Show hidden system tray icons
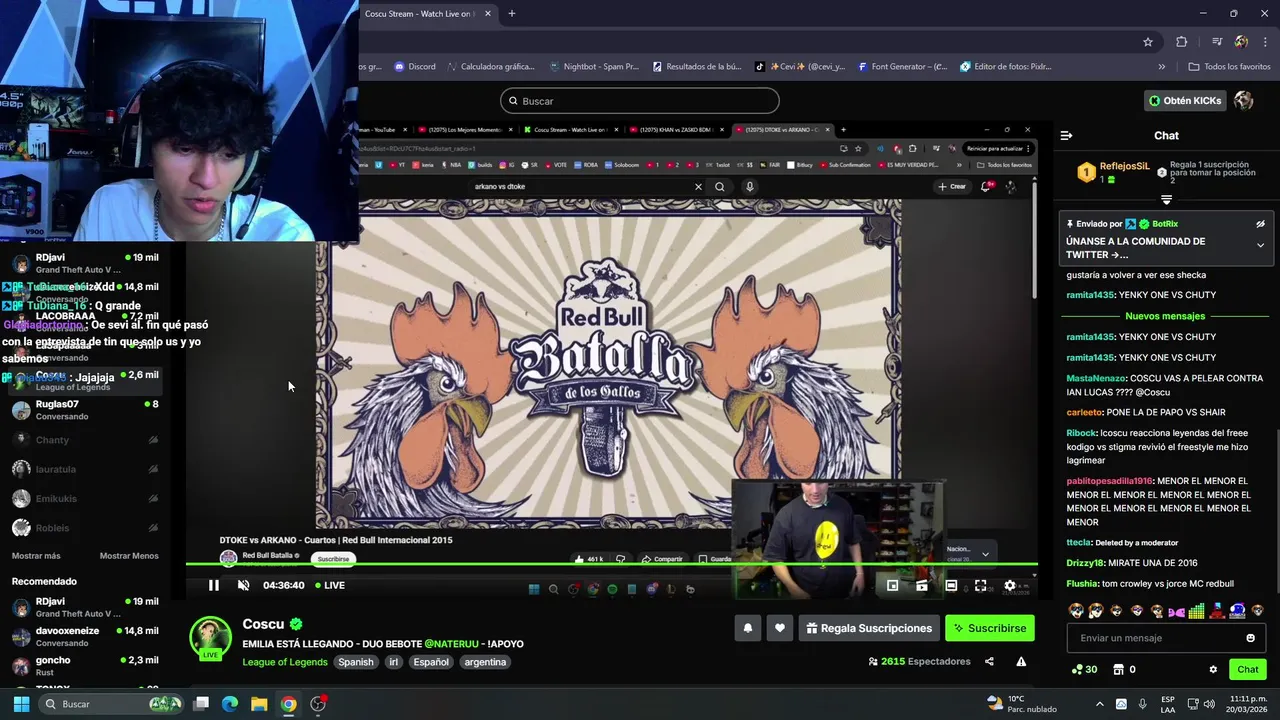The width and height of the screenshot is (1280, 720). point(1100,704)
